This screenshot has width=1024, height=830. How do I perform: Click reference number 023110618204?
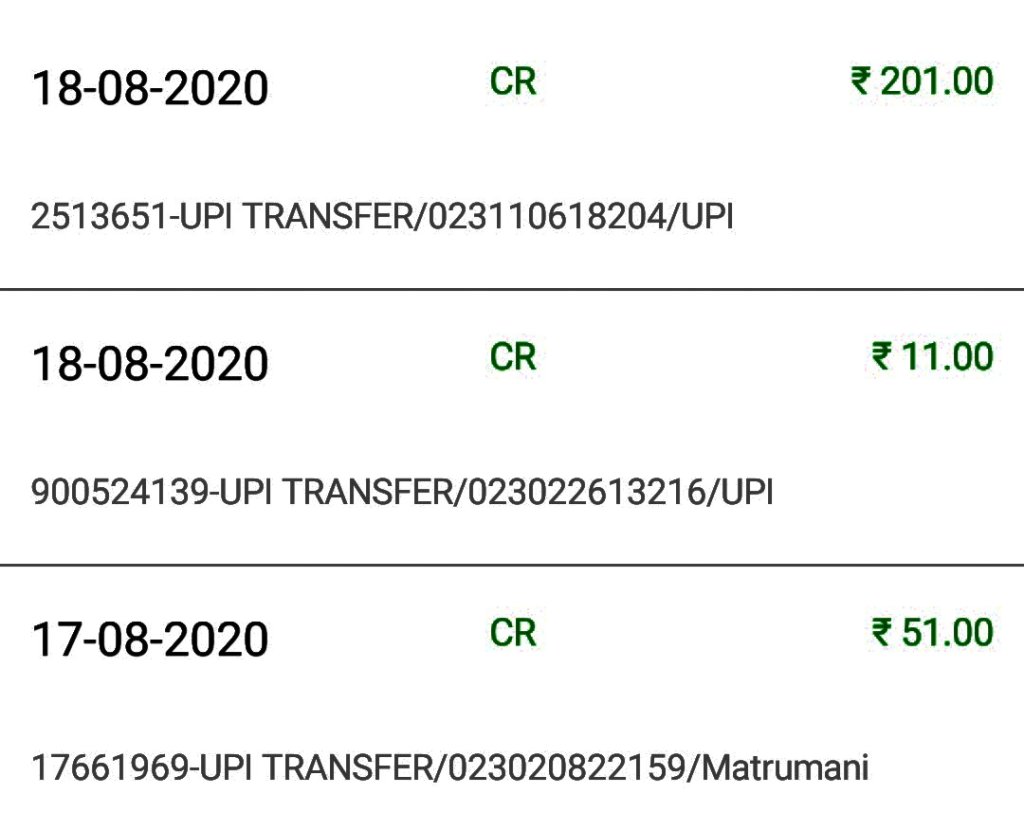tap(549, 217)
